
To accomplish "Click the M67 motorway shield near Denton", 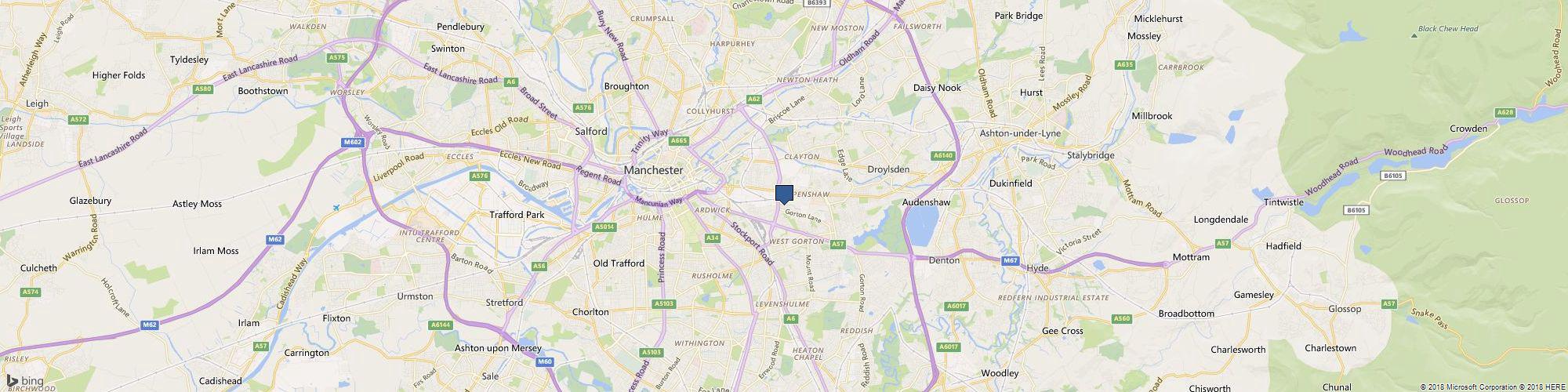I will click(x=1010, y=260).
